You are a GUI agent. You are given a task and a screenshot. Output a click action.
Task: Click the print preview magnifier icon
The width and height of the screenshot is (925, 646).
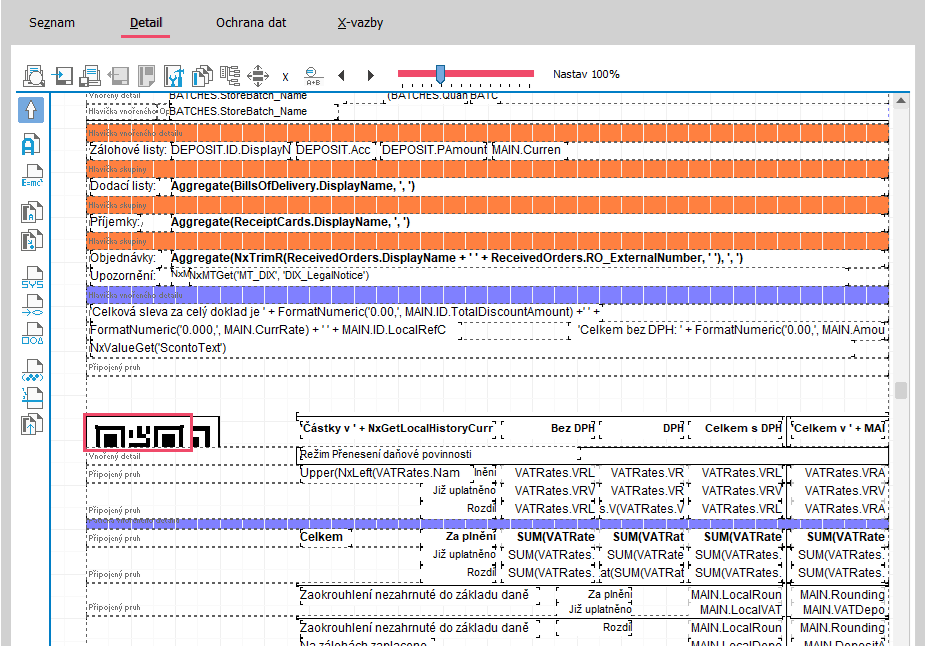point(34,75)
